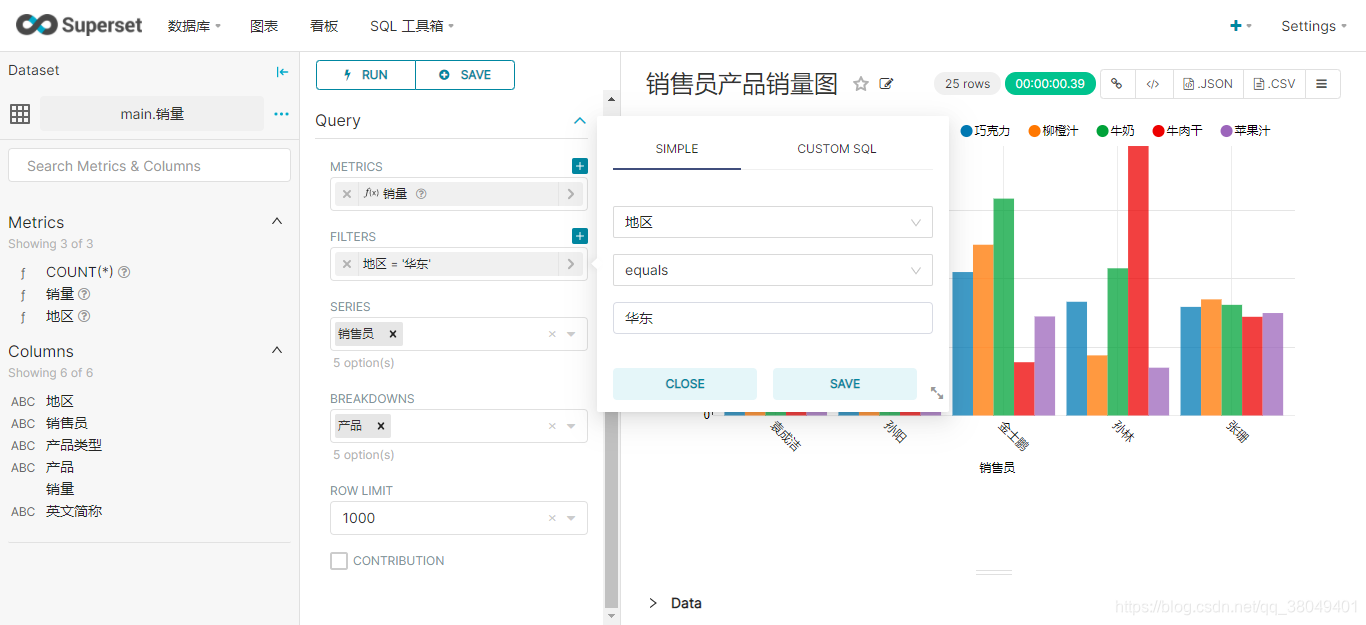
Task: Clear the SERIES field with its x
Action: [x=552, y=334]
